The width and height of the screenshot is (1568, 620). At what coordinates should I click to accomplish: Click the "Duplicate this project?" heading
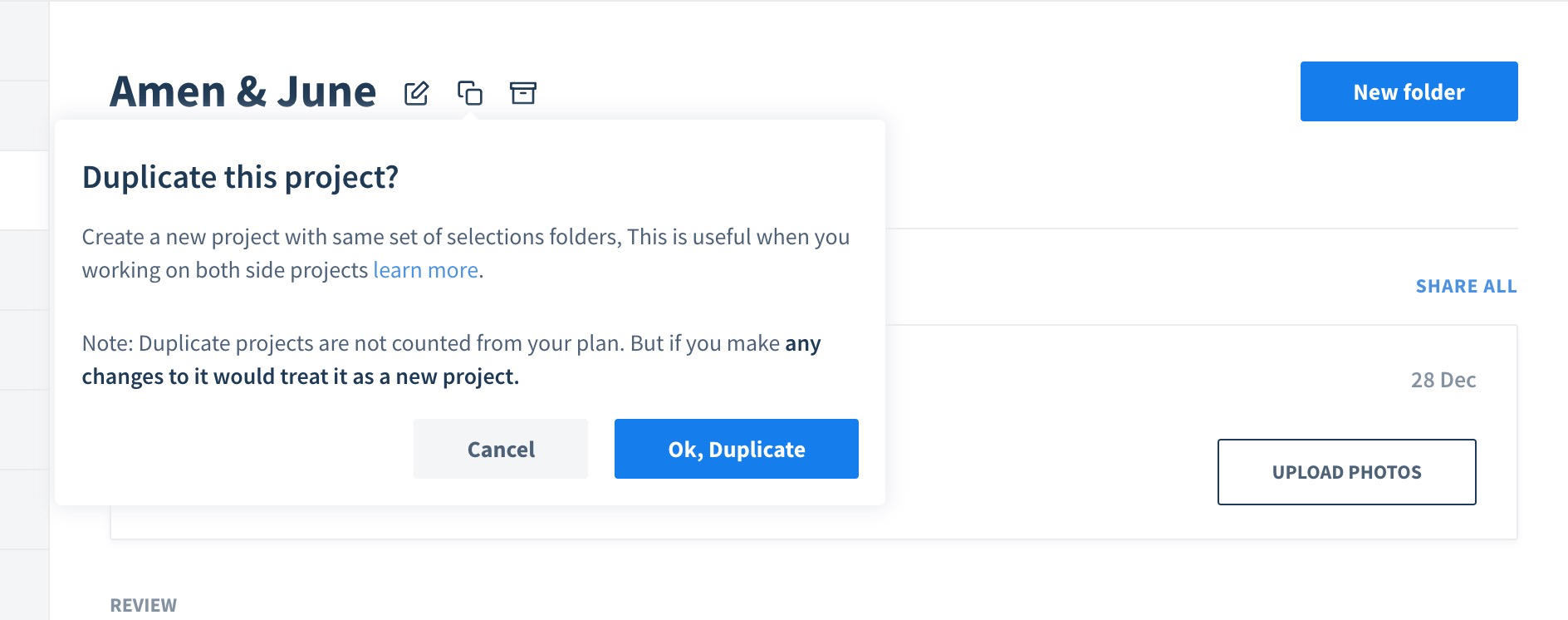(x=240, y=177)
